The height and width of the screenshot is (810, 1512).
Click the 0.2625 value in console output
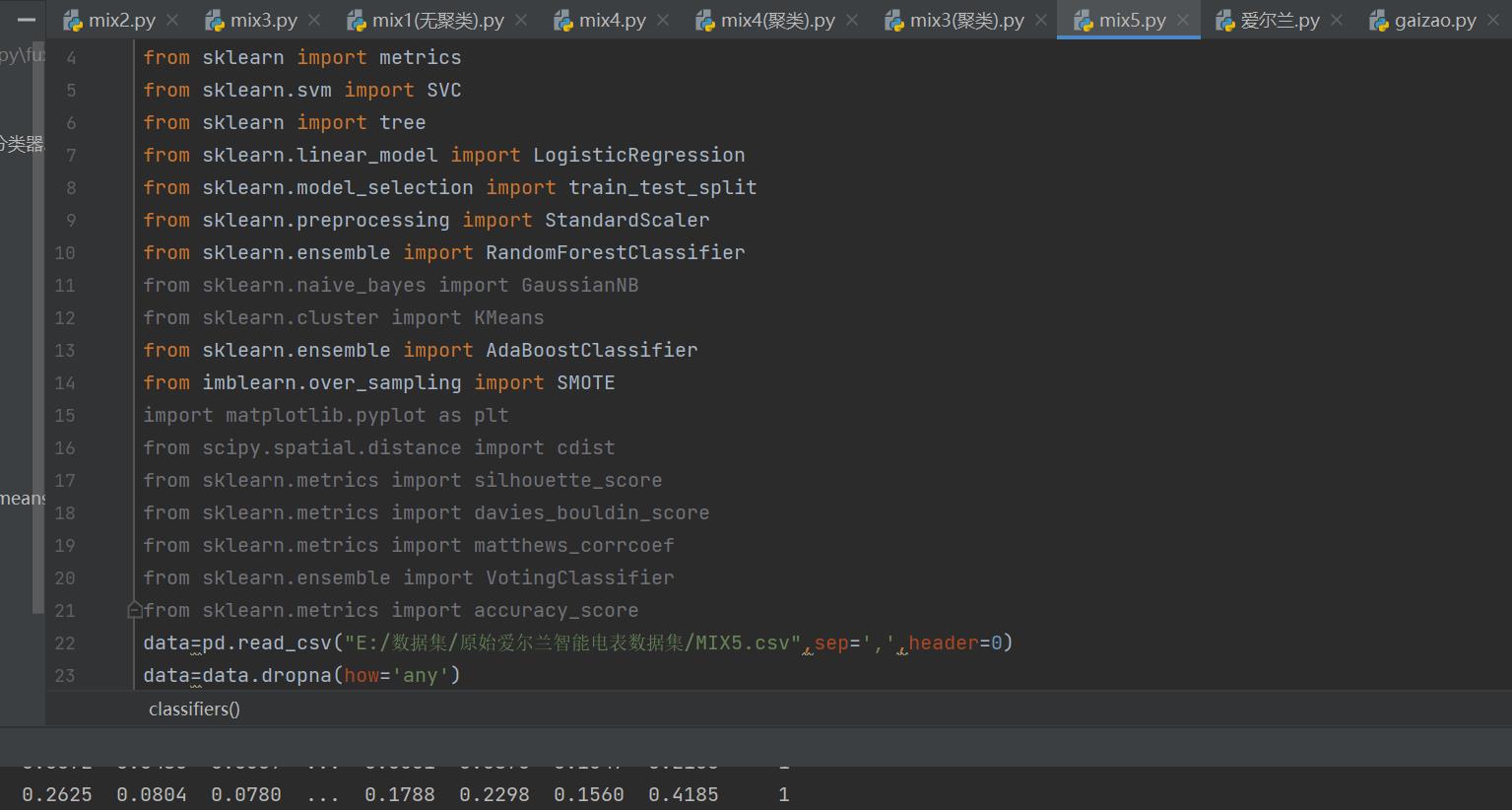57,794
